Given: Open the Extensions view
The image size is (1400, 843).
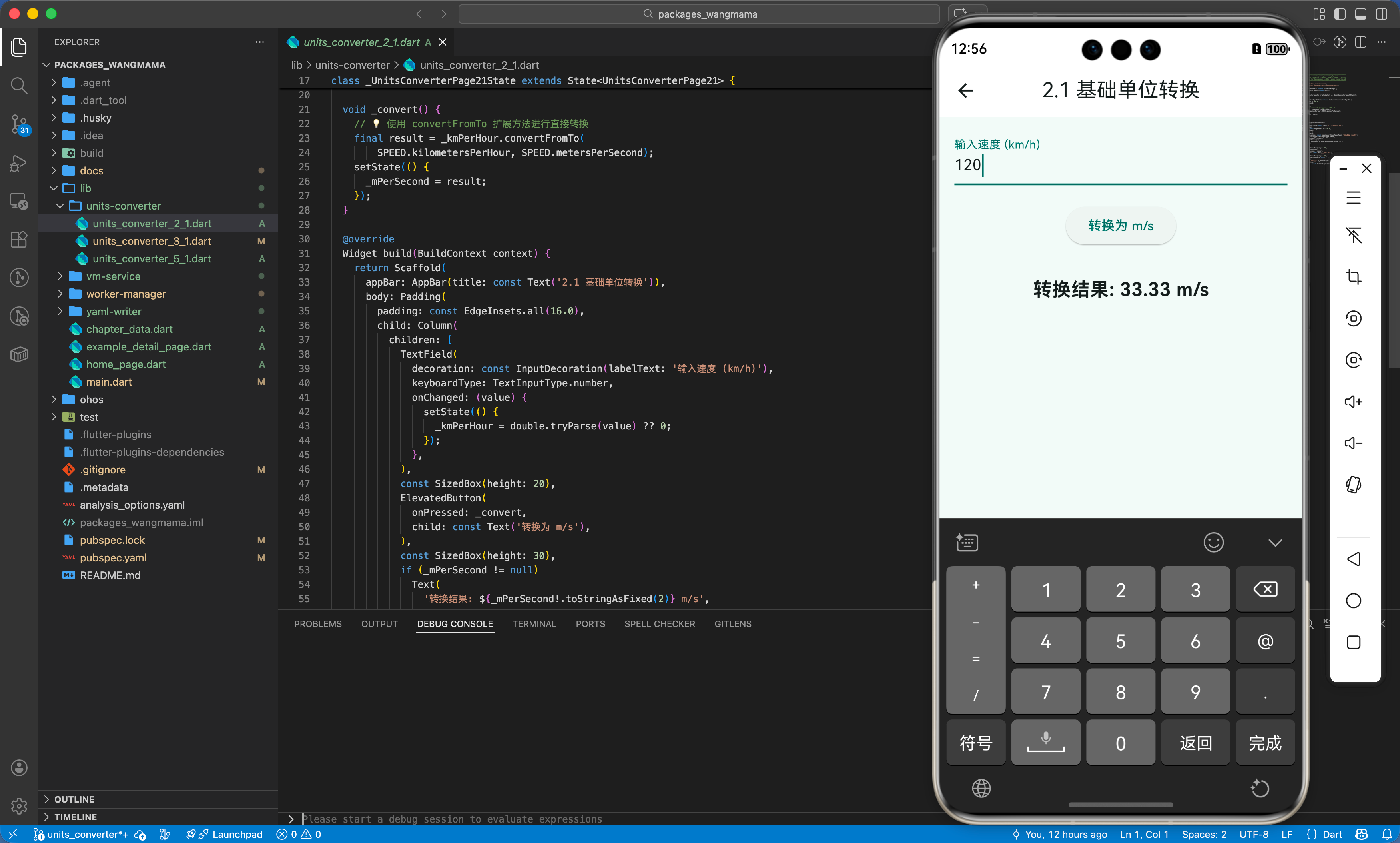Looking at the screenshot, I should point(19,239).
